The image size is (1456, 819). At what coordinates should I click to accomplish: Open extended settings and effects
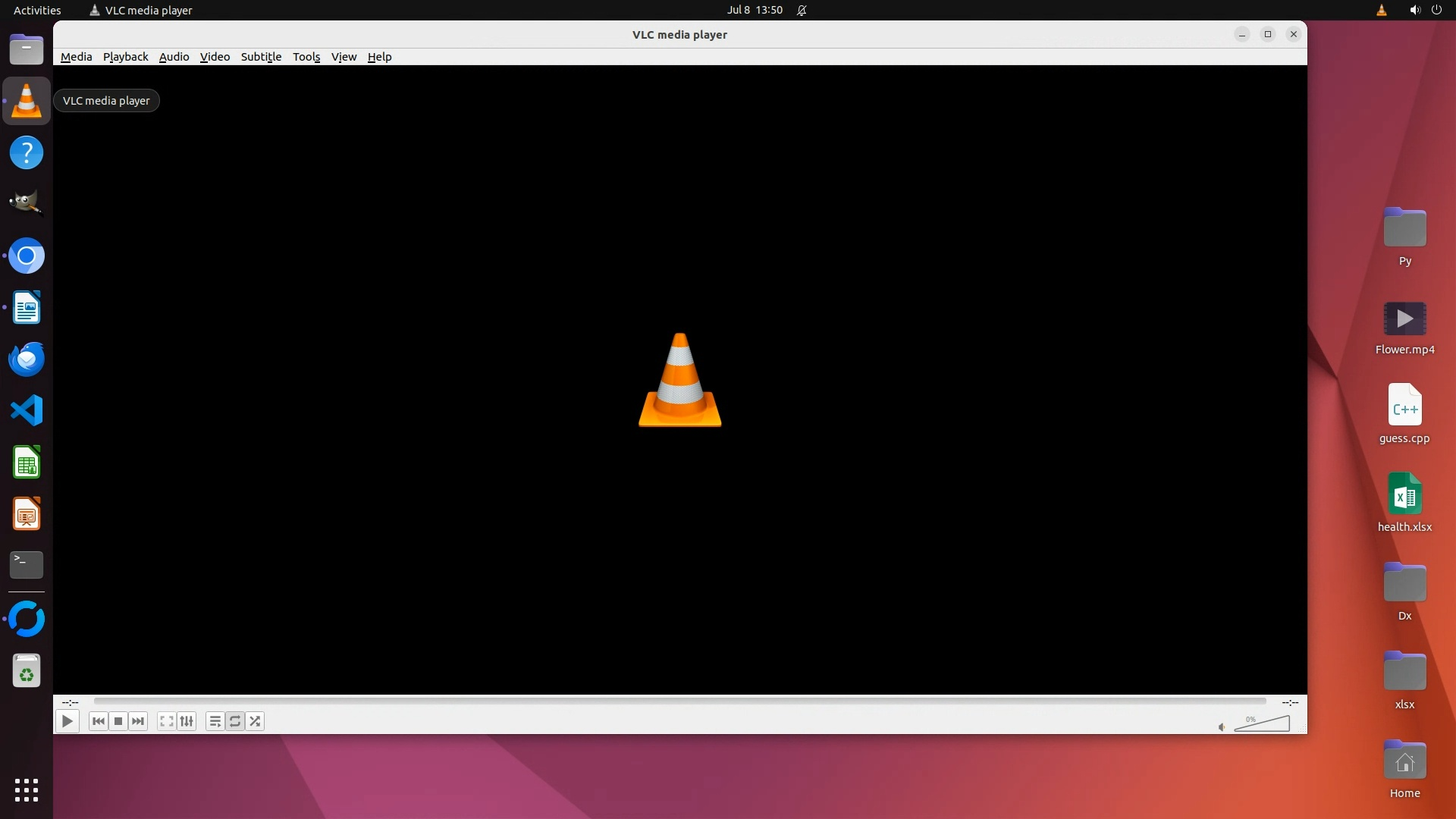pyautogui.click(x=187, y=721)
